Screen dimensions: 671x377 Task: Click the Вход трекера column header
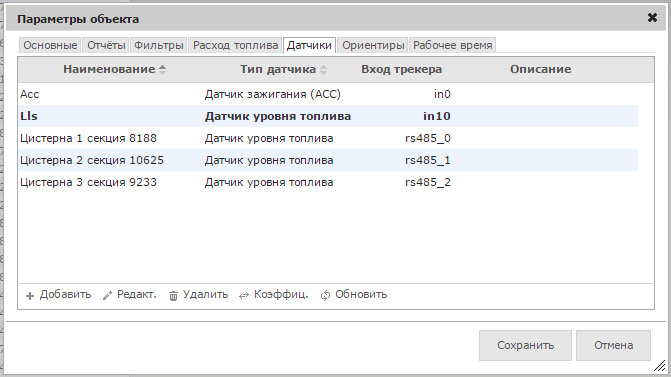(401, 69)
